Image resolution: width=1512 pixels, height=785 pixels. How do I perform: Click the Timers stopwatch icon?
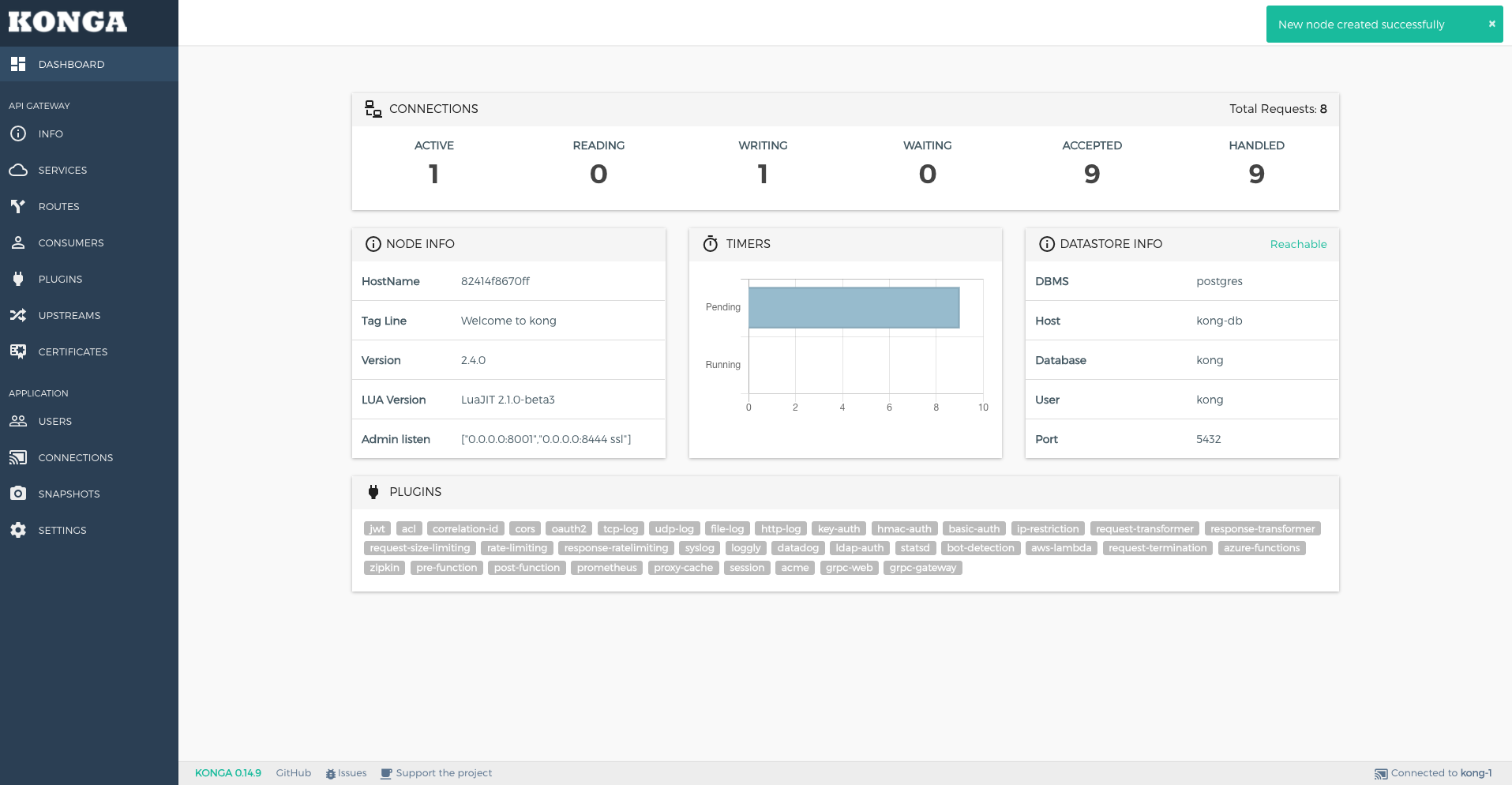coord(711,243)
